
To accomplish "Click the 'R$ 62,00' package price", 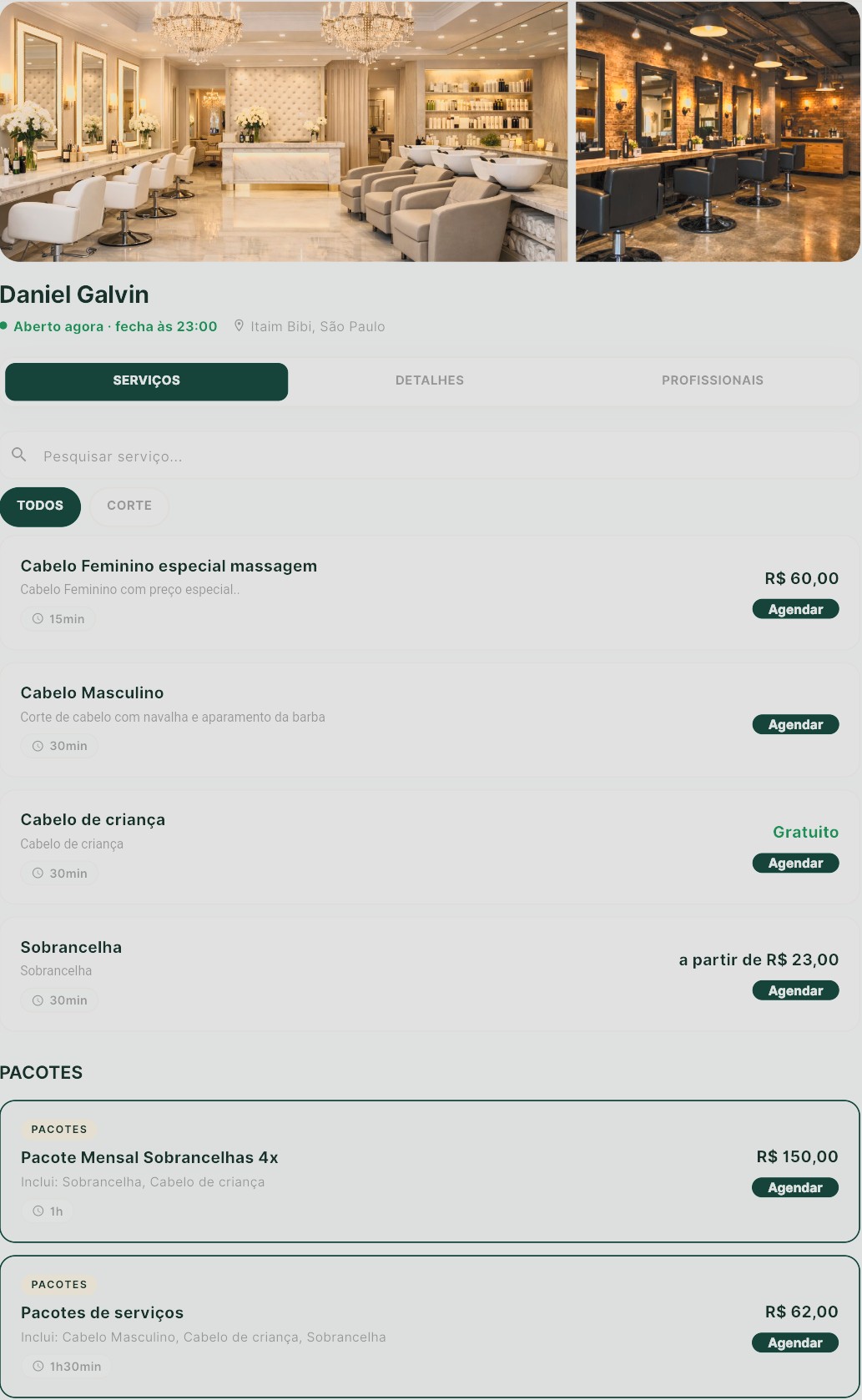I will pos(802,1312).
